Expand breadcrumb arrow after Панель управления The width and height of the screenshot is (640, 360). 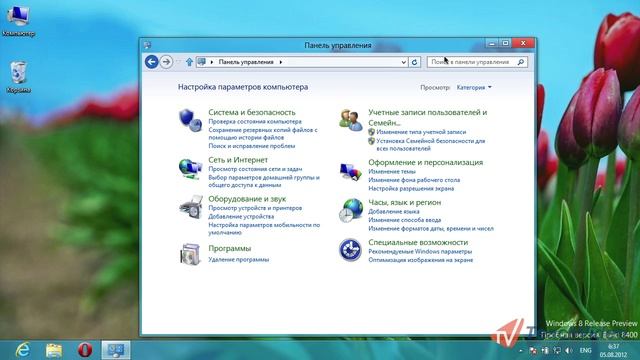[281, 62]
